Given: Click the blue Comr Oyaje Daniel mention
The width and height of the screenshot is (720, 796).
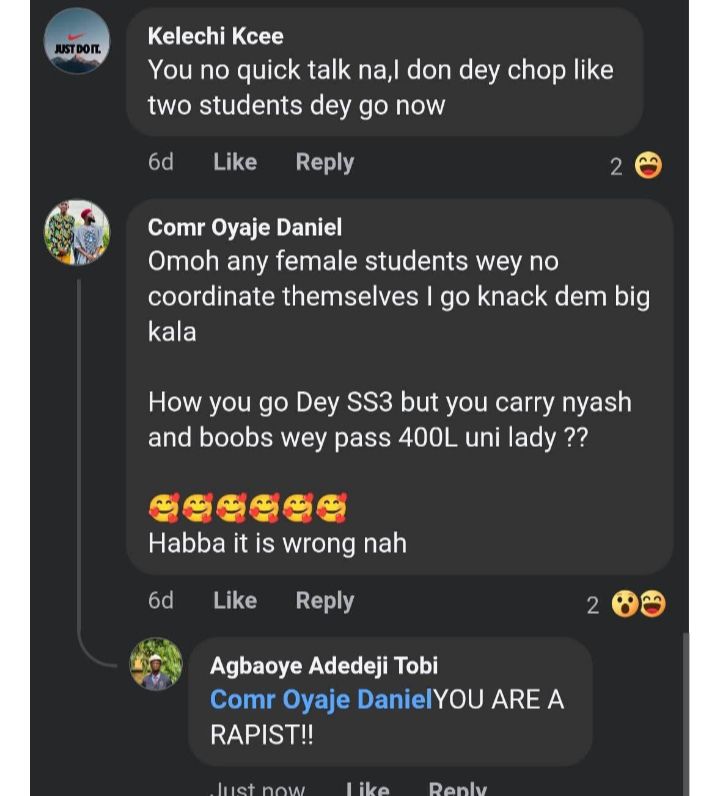Looking at the screenshot, I should point(320,699).
